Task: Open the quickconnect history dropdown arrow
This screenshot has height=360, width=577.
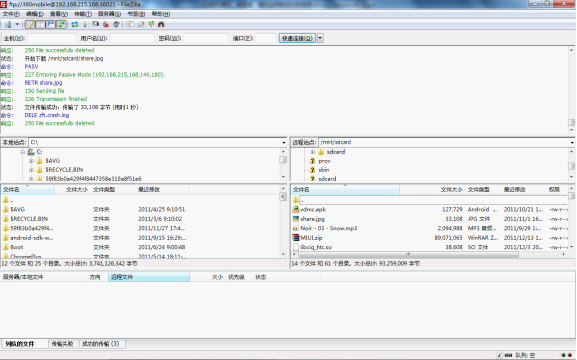Action: (x=320, y=38)
